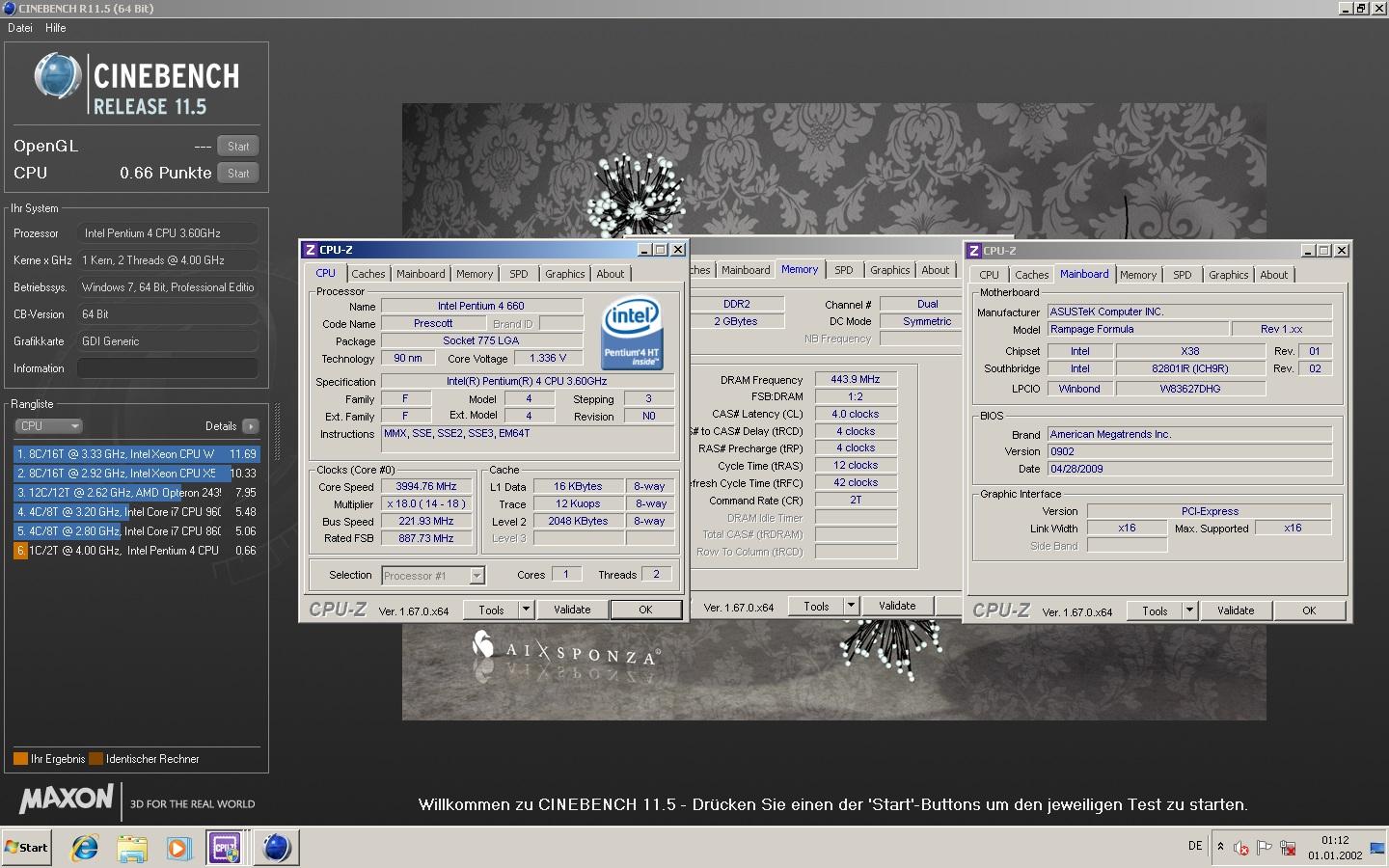Show hidden tray icons arrow
1389x868 pixels.
click(x=1220, y=847)
